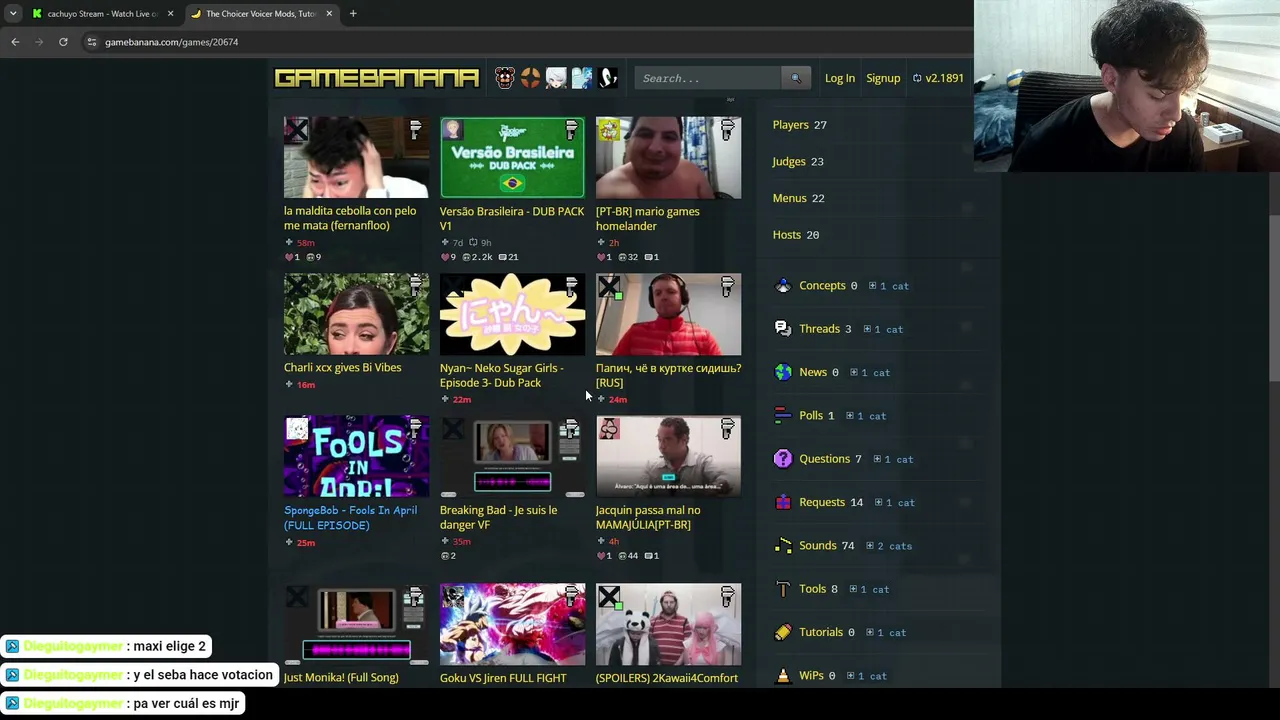
Task: Click the WiPs traffic cone icon
Action: coord(783,676)
